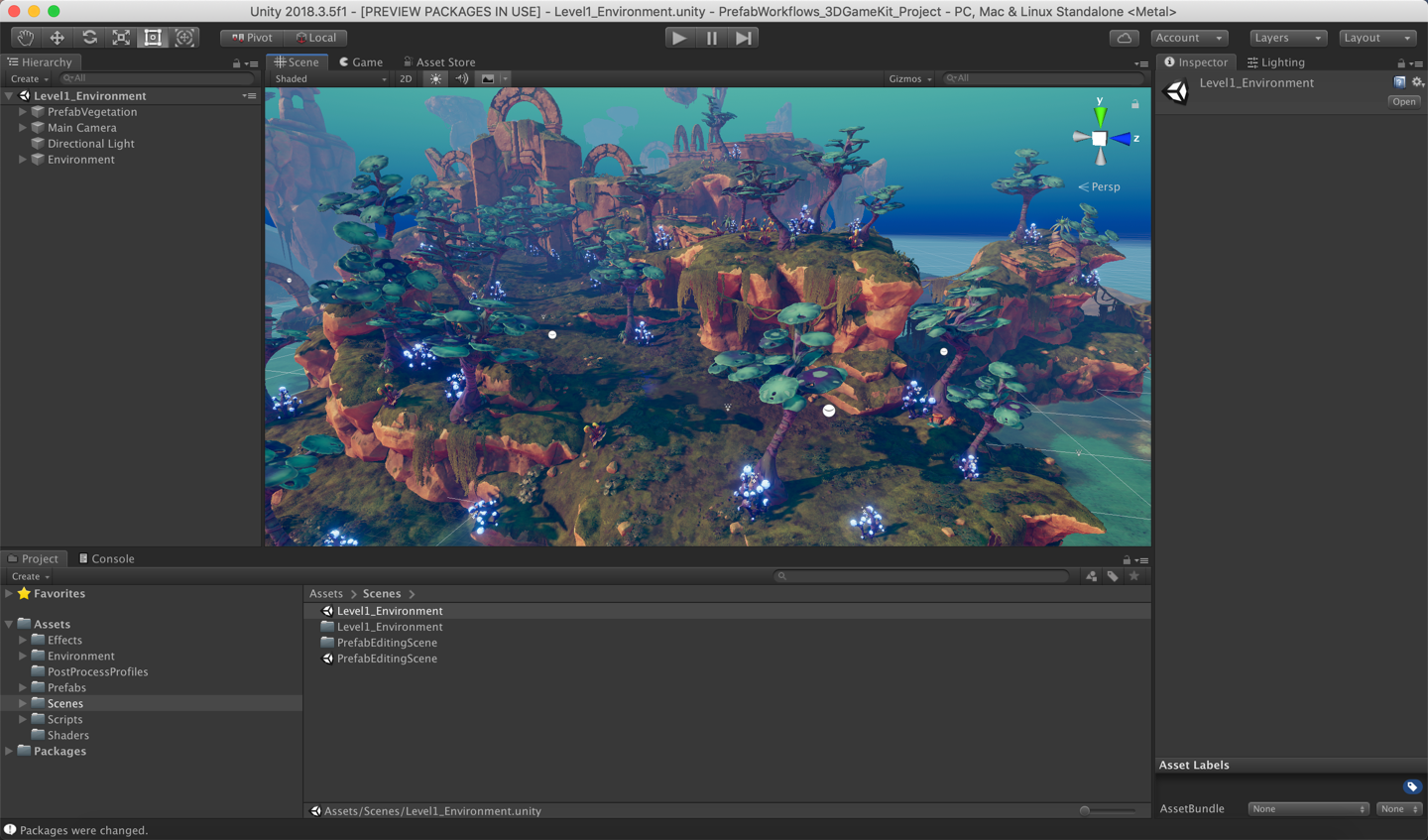Open the Account dropdown
The height and width of the screenshot is (840, 1428).
1189,38
